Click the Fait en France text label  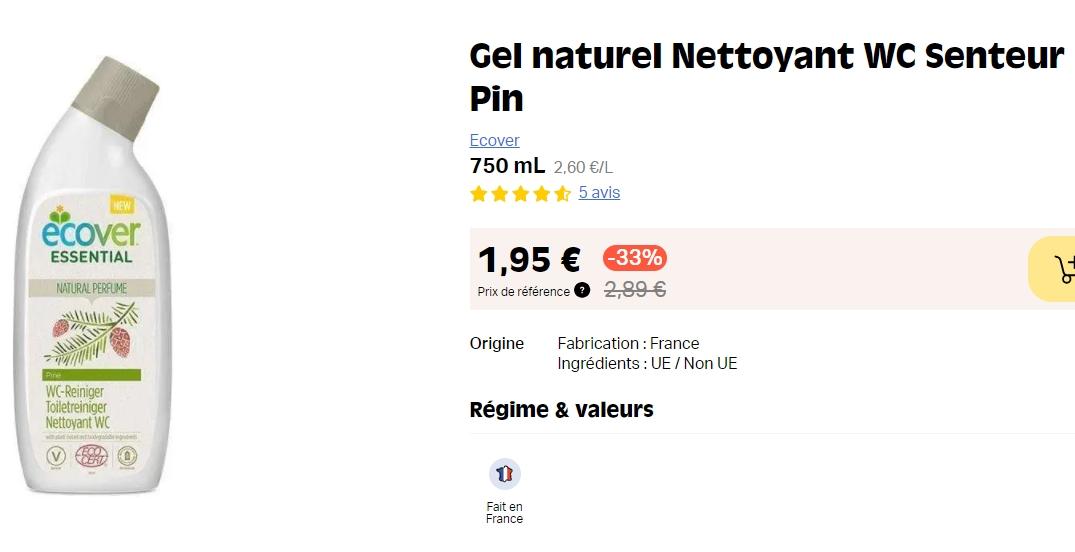click(x=504, y=513)
